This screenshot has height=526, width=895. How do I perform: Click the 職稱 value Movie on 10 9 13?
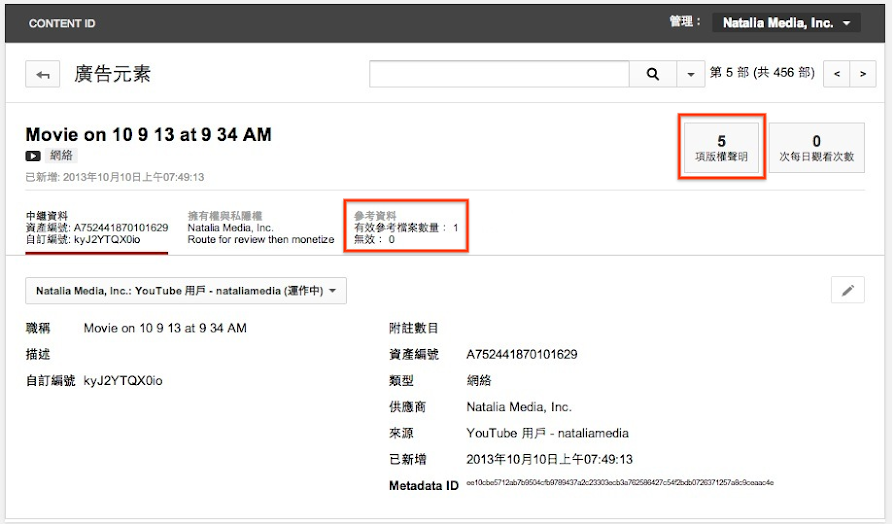(x=166, y=329)
